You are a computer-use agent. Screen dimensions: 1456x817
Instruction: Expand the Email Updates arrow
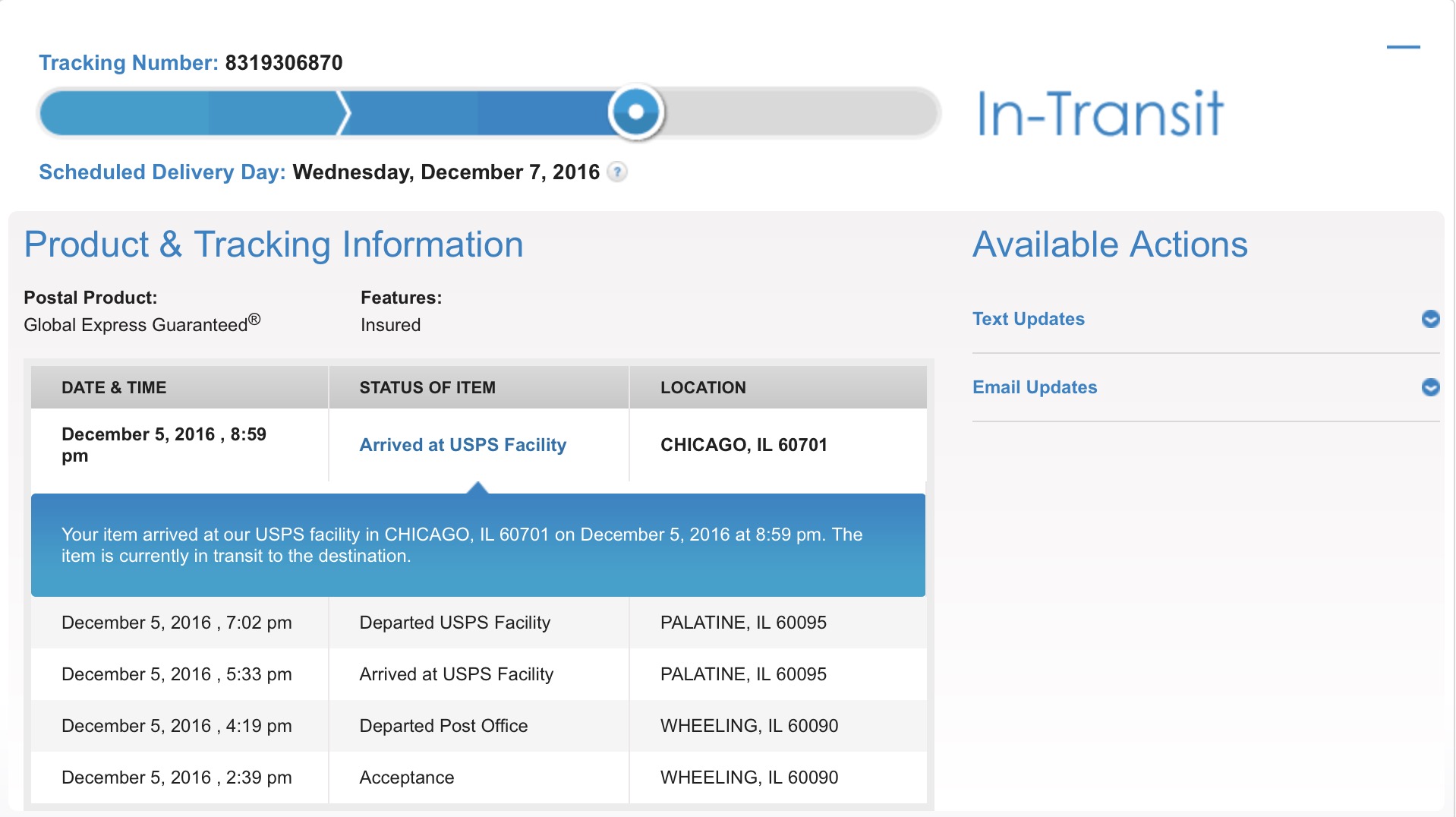pos(1430,387)
